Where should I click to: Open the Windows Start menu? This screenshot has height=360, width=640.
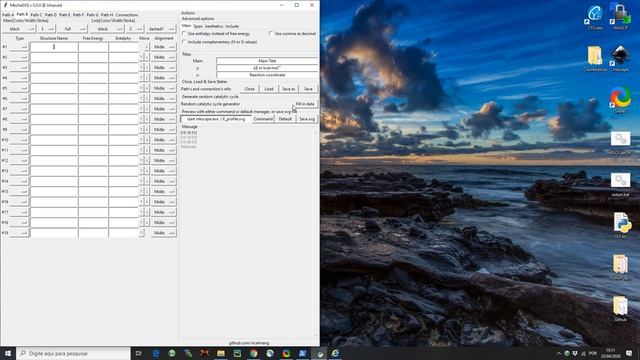(x=8, y=353)
